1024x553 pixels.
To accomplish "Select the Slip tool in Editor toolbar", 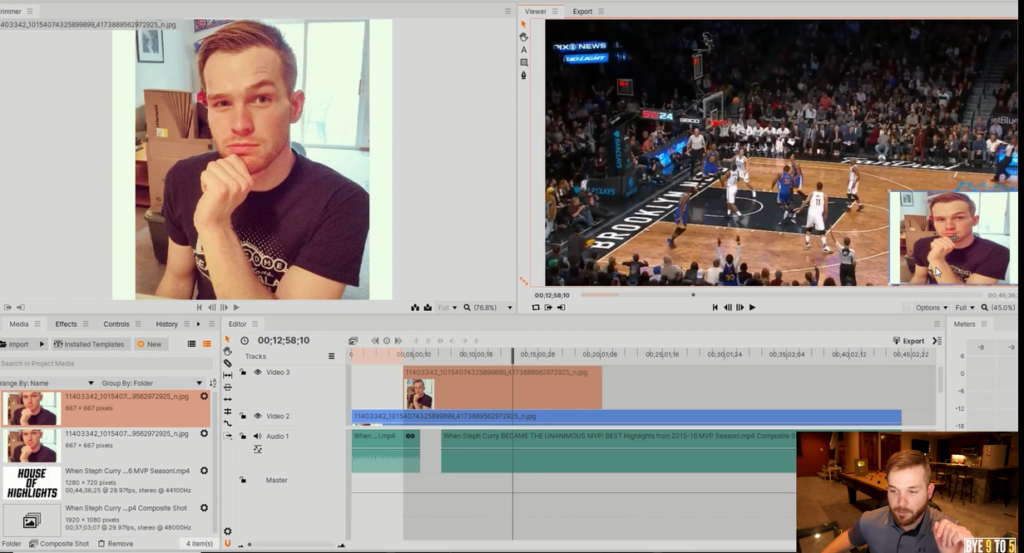I will [x=227, y=375].
